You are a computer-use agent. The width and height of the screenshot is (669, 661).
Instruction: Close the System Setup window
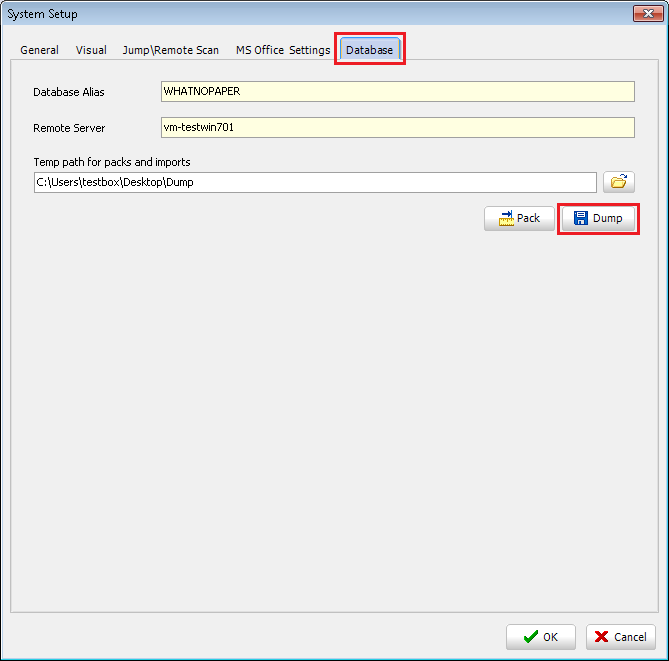(x=648, y=13)
